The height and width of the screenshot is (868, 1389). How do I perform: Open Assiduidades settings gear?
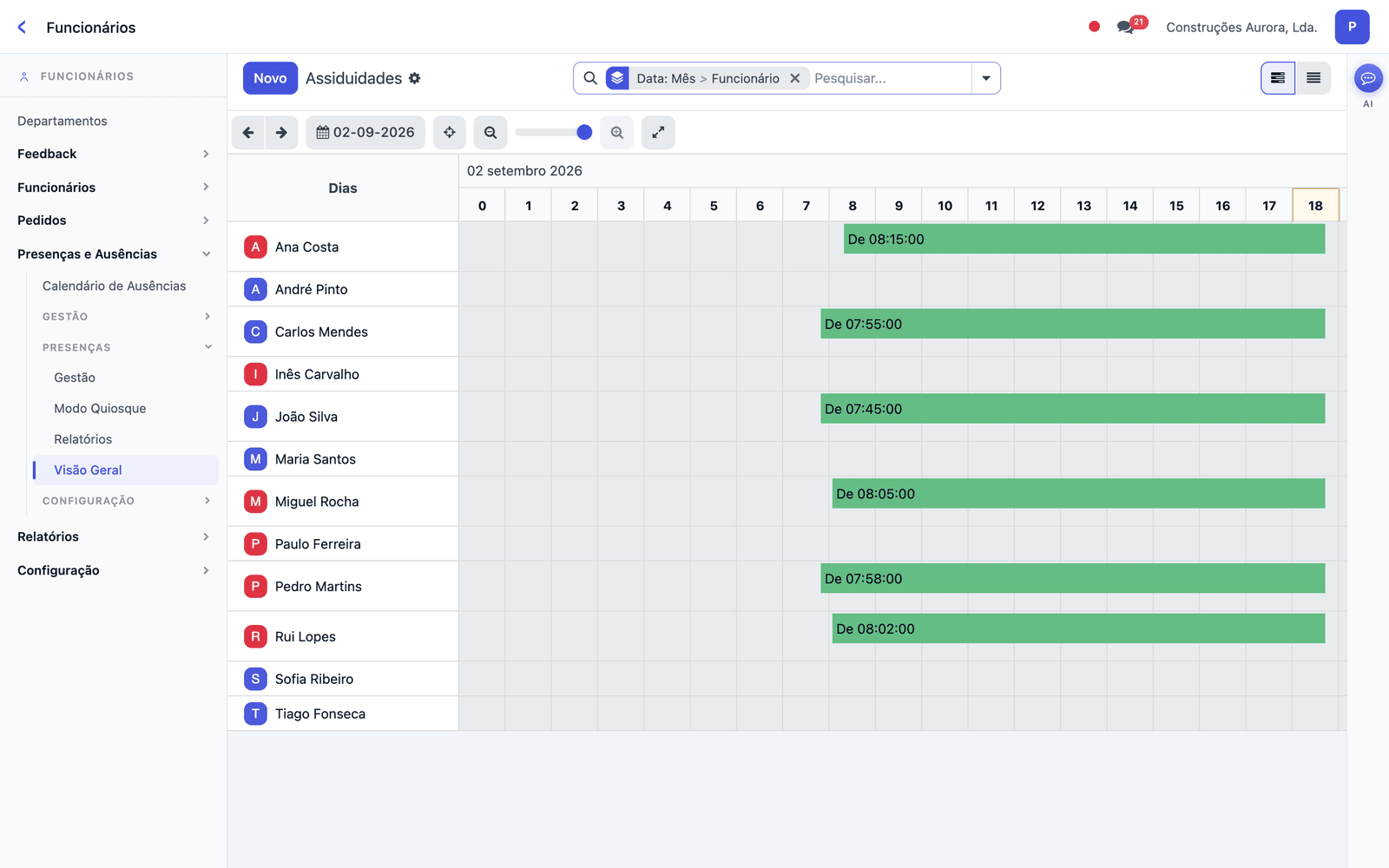[415, 78]
